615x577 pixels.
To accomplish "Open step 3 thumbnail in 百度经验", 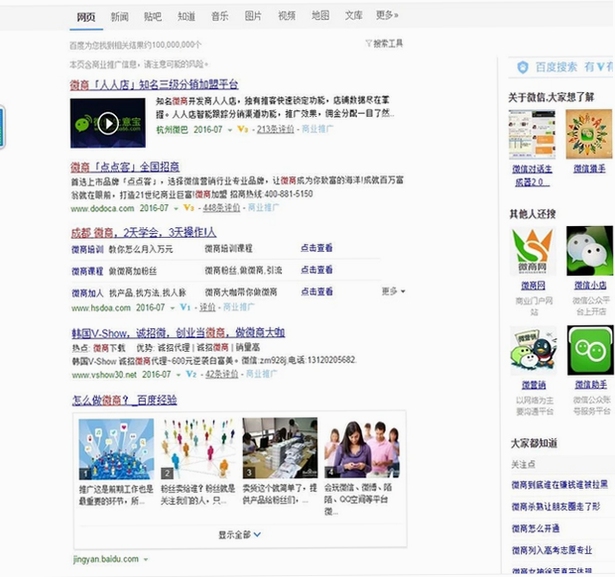I will [280, 448].
